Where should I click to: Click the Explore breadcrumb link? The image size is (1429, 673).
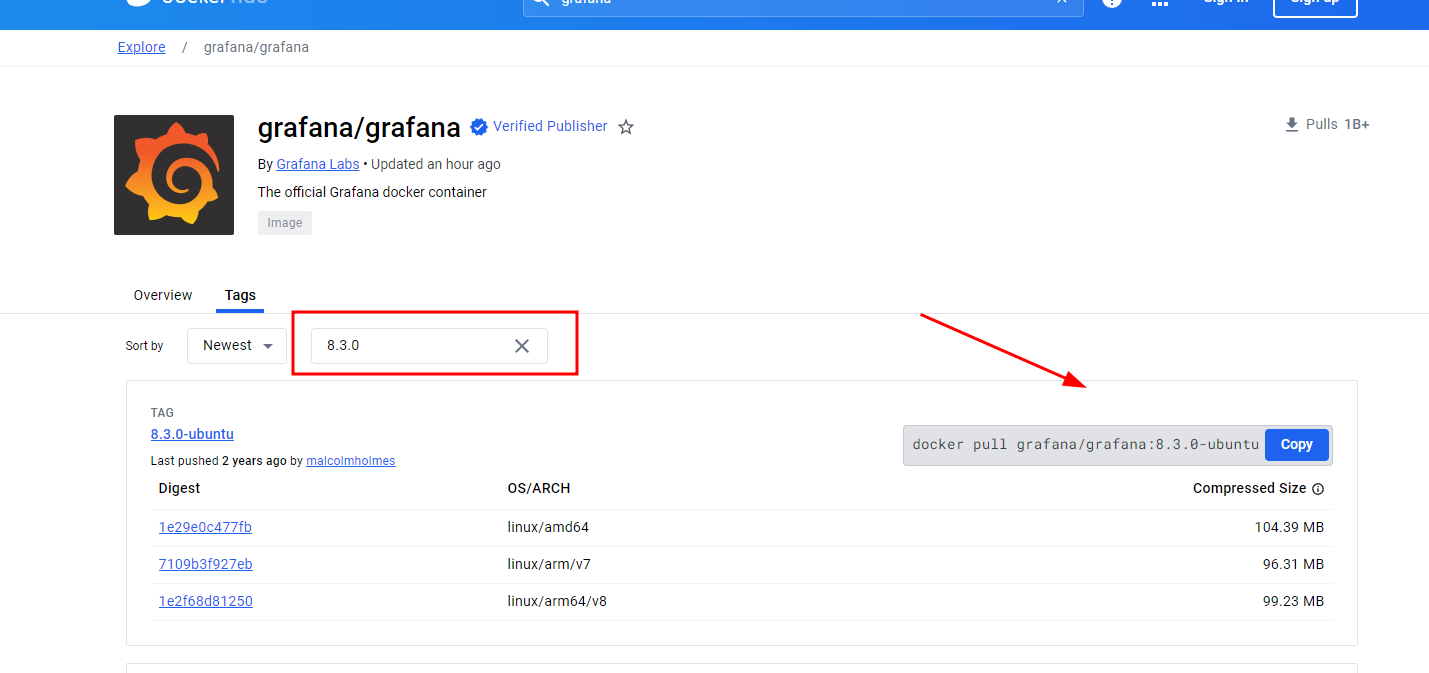click(141, 47)
